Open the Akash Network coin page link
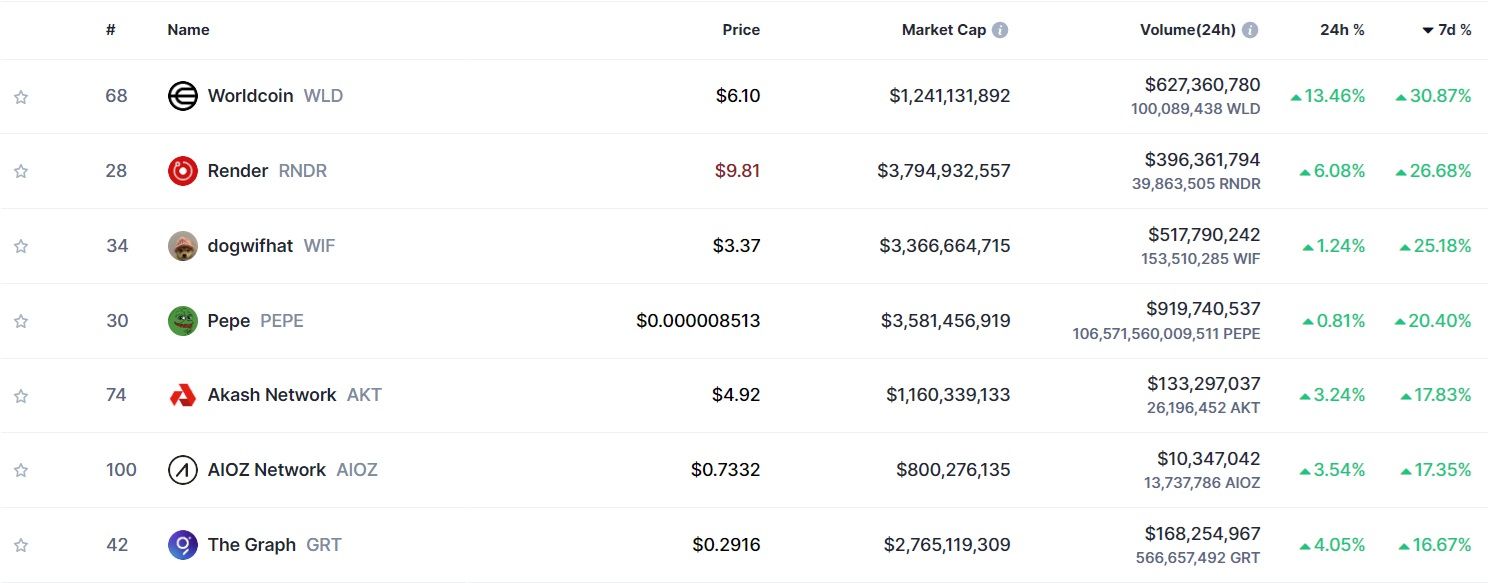 [272, 395]
